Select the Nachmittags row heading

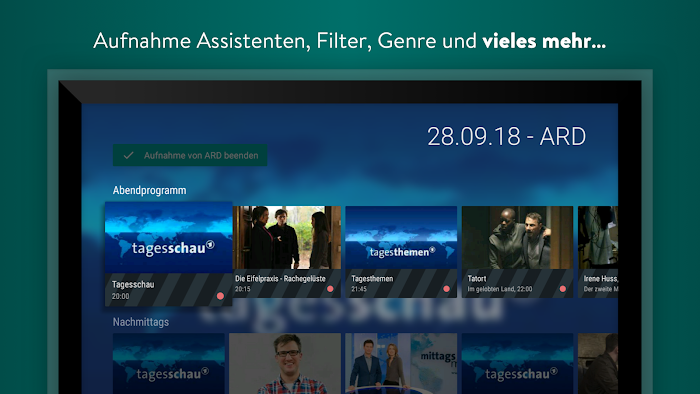pyautogui.click(x=141, y=322)
